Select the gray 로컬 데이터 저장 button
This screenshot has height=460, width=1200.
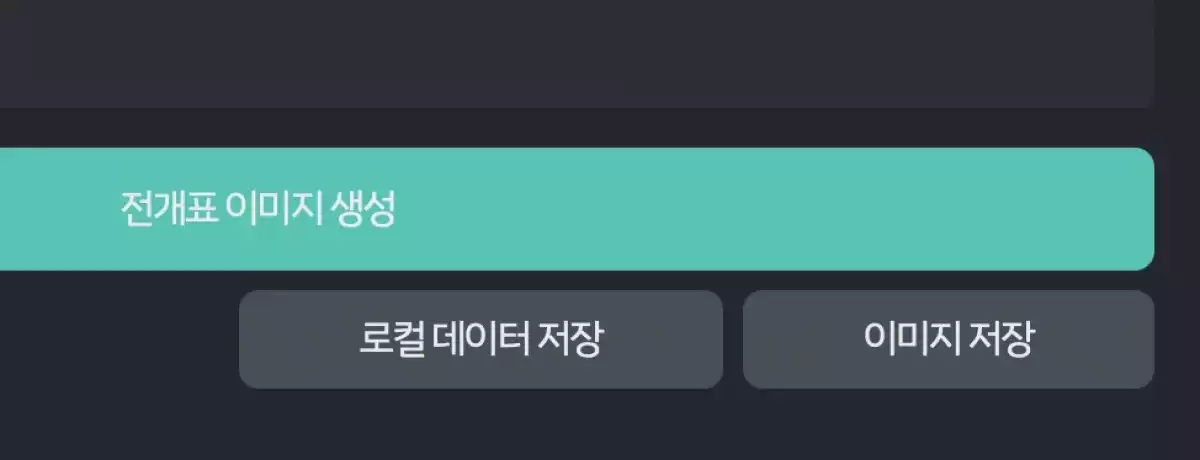[480, 339]
